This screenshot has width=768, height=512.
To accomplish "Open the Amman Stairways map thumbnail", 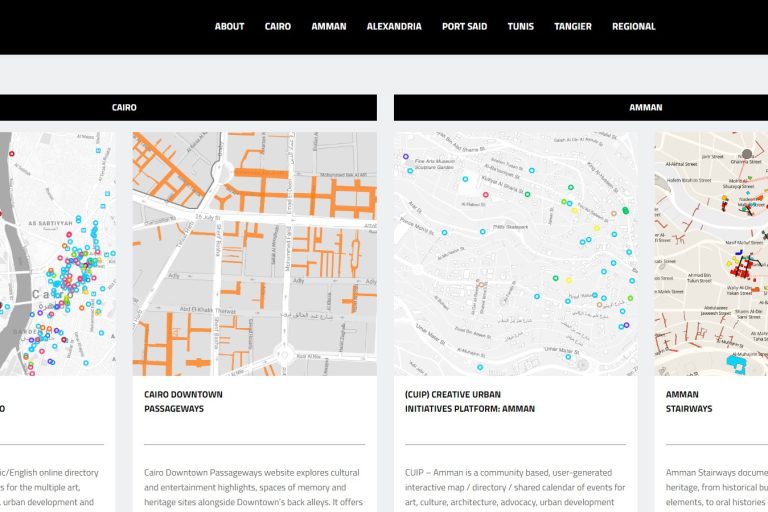I will click(711, 254).
